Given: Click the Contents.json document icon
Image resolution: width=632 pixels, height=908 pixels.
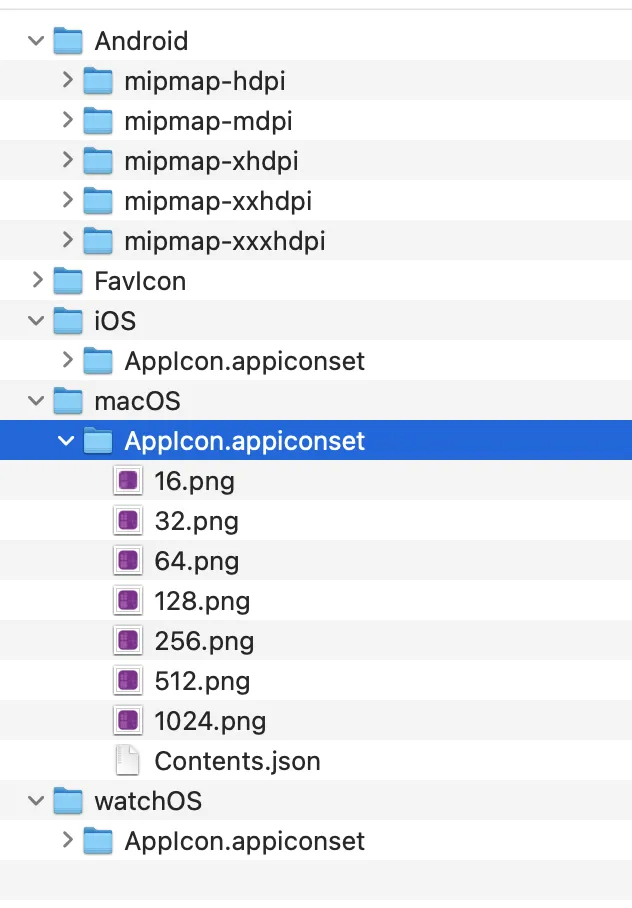Looking at the screenshot, I should (127, 761).
